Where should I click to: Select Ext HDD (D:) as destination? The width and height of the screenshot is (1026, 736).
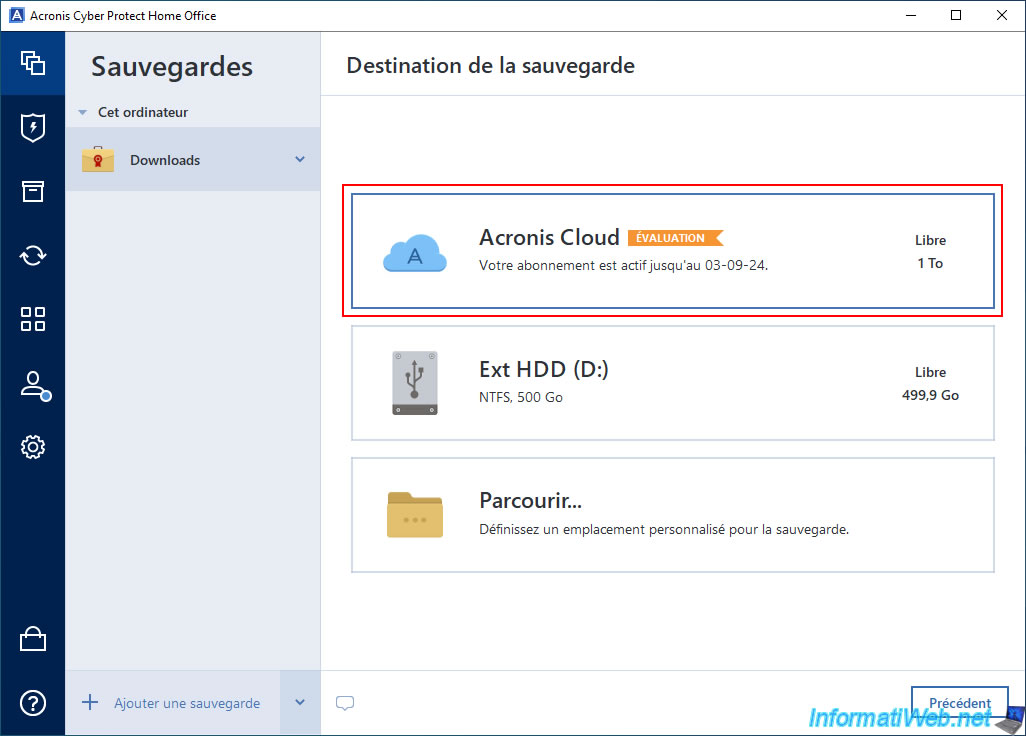coord(673,383)
